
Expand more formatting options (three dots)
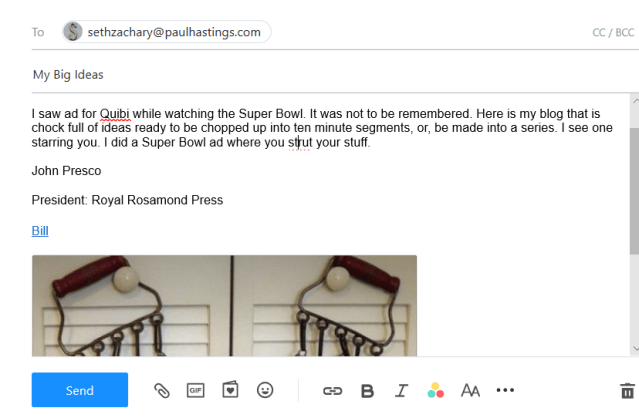tap(505, 391)
